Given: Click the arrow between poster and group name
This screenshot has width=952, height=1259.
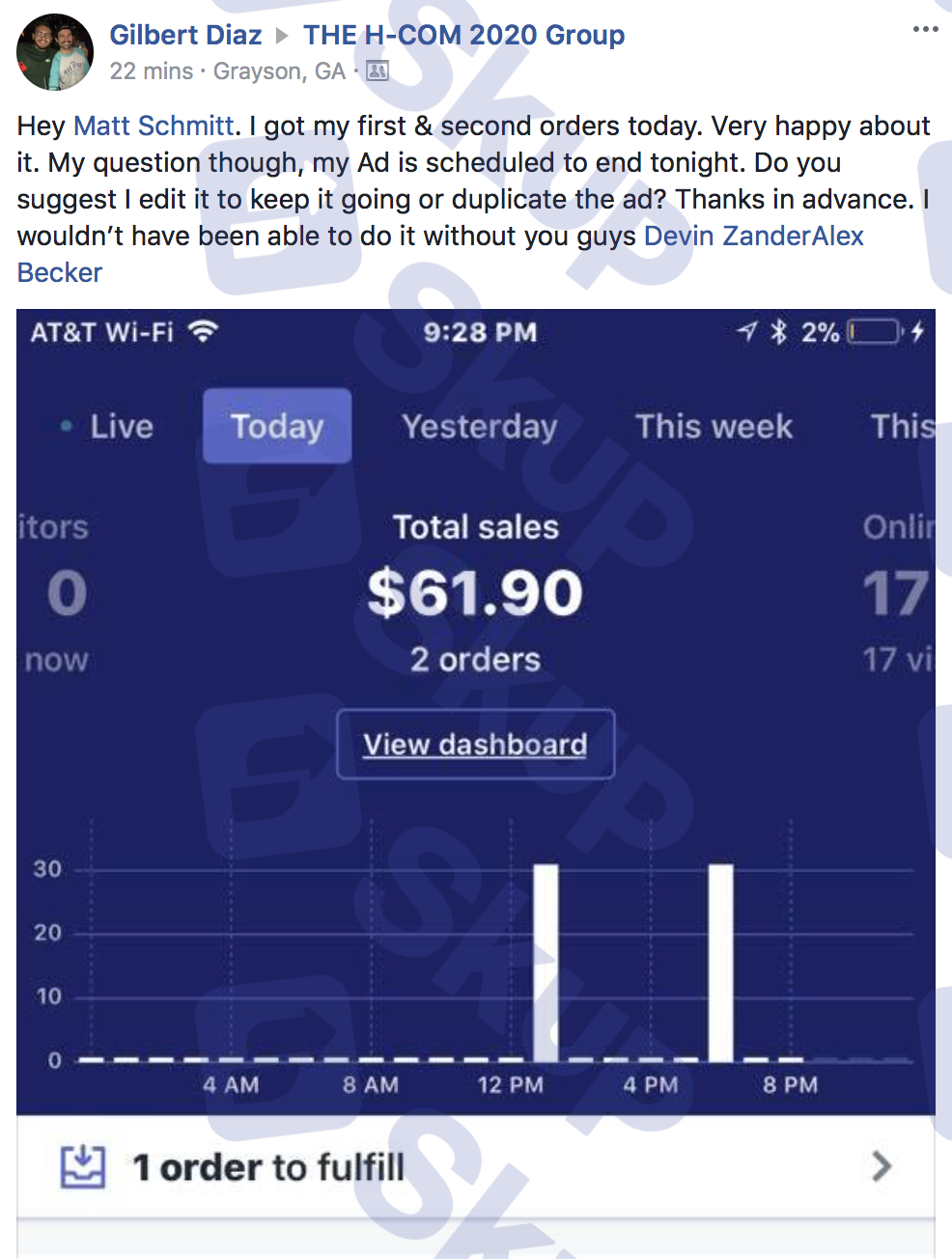Looking at the screenshot, I should 282,37.
